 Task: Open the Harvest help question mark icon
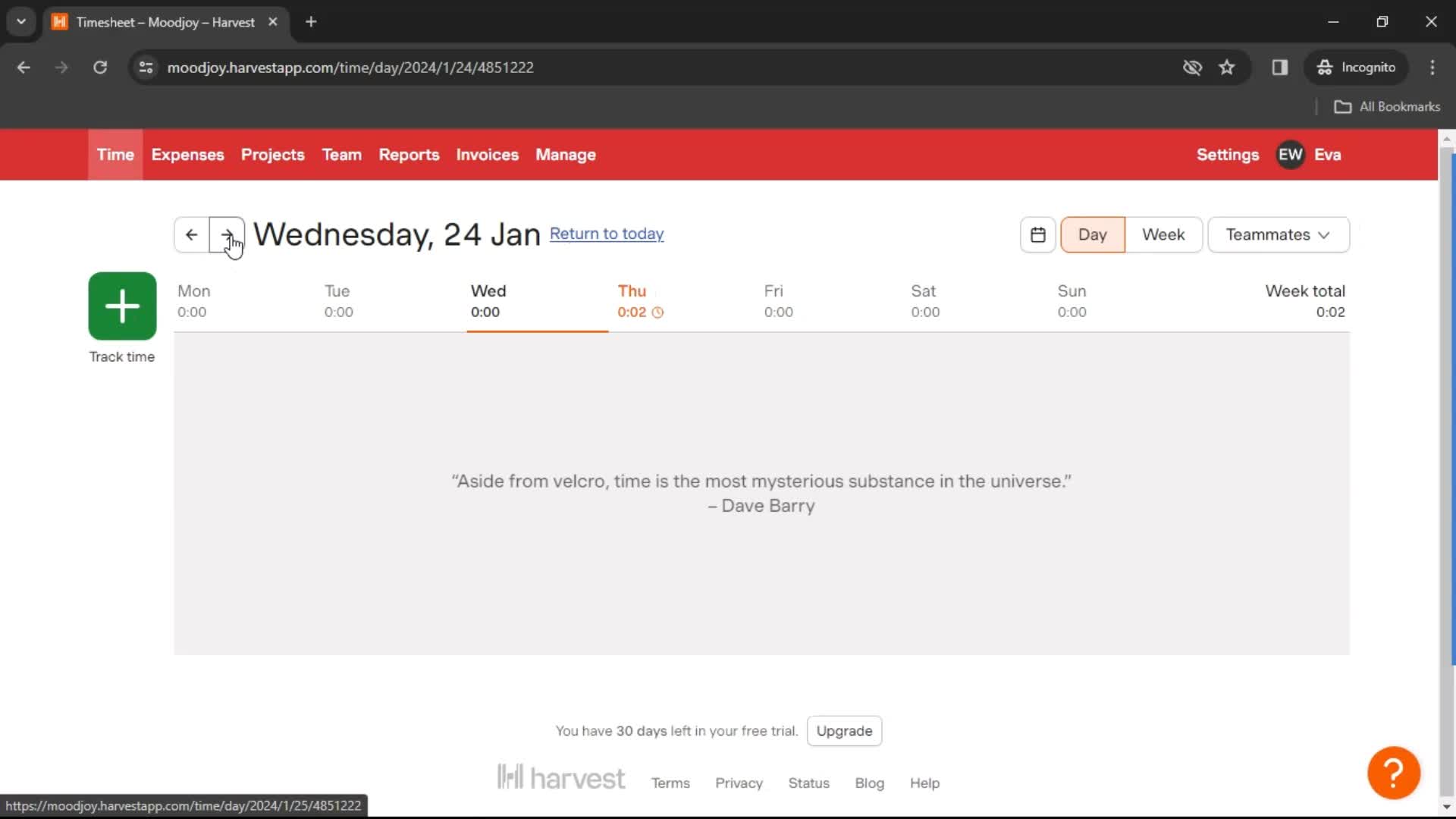pos(1394,772)
